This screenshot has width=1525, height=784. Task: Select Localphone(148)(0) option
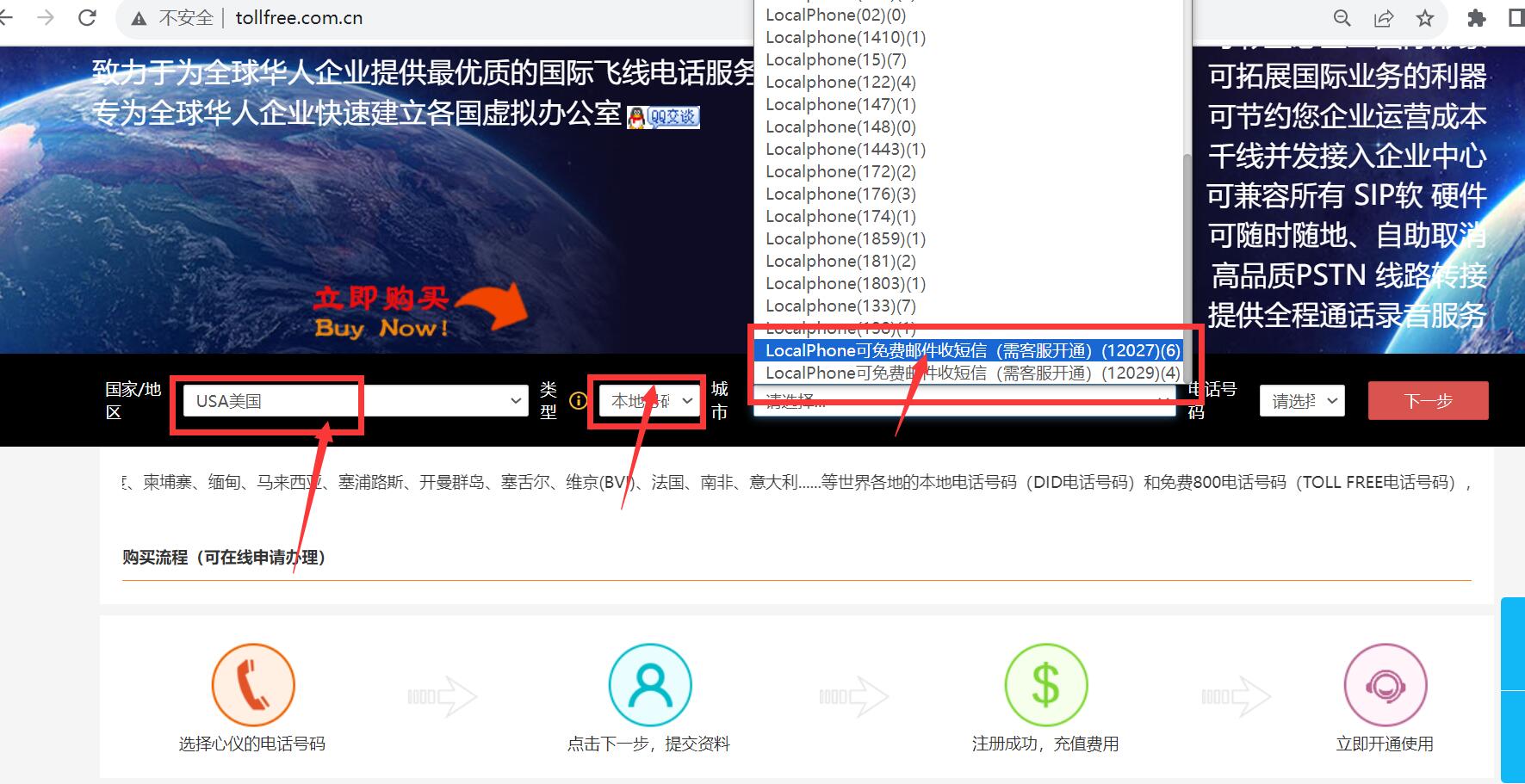[968, 127]
